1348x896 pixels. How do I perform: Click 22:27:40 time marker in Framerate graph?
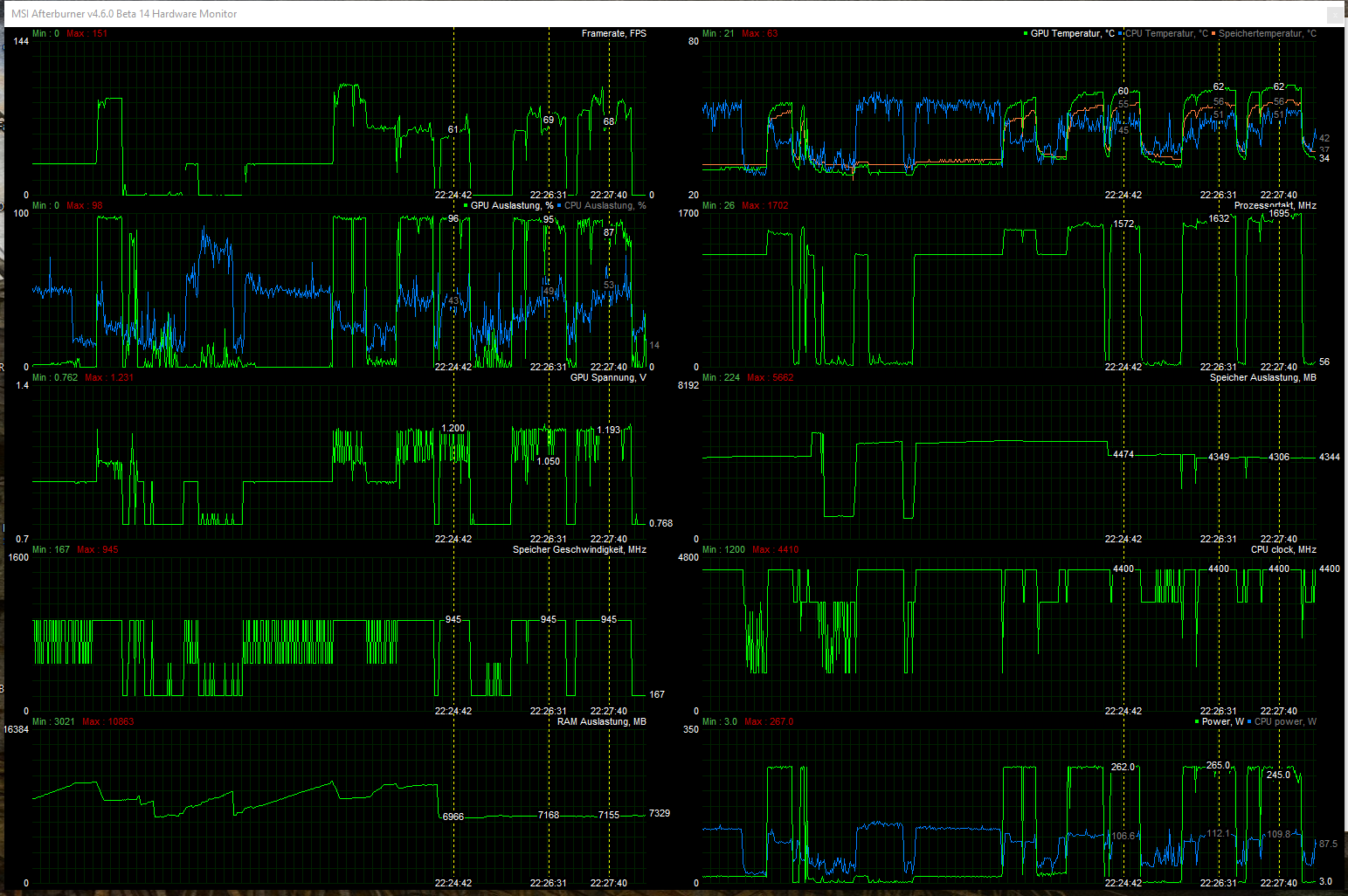tap(609, 196)
